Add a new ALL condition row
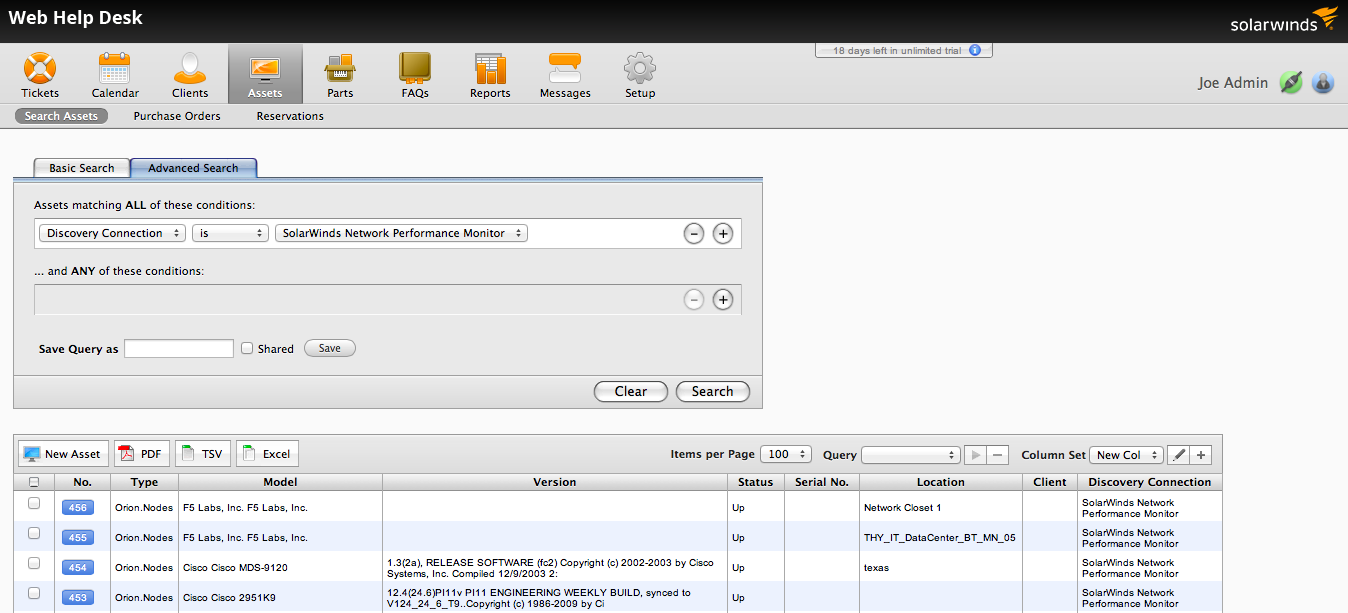1348x613 pixels. click(x=723, y=234)
